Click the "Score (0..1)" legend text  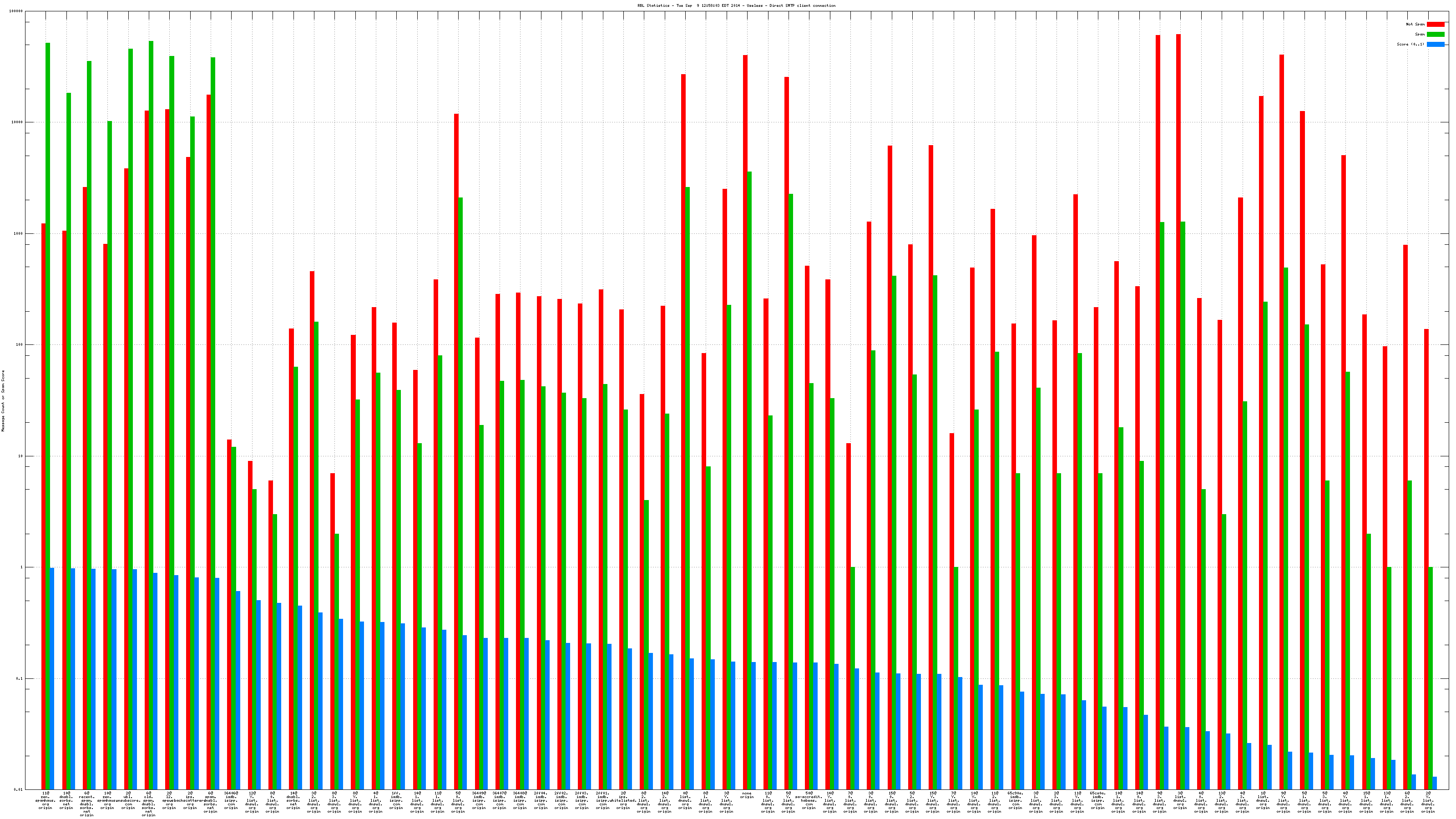[x=1410, y=44]
